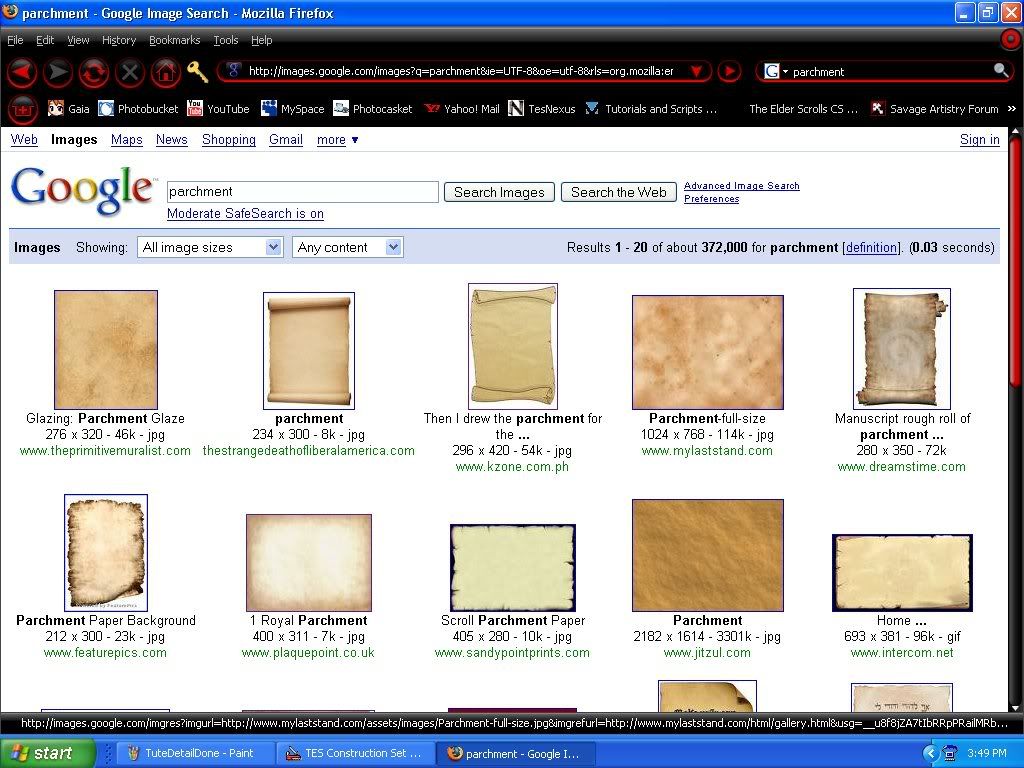This screenshot has width=1024, height=768.
Task: Open the Parchment-full-size thumbnail
Action: (708, 353)
